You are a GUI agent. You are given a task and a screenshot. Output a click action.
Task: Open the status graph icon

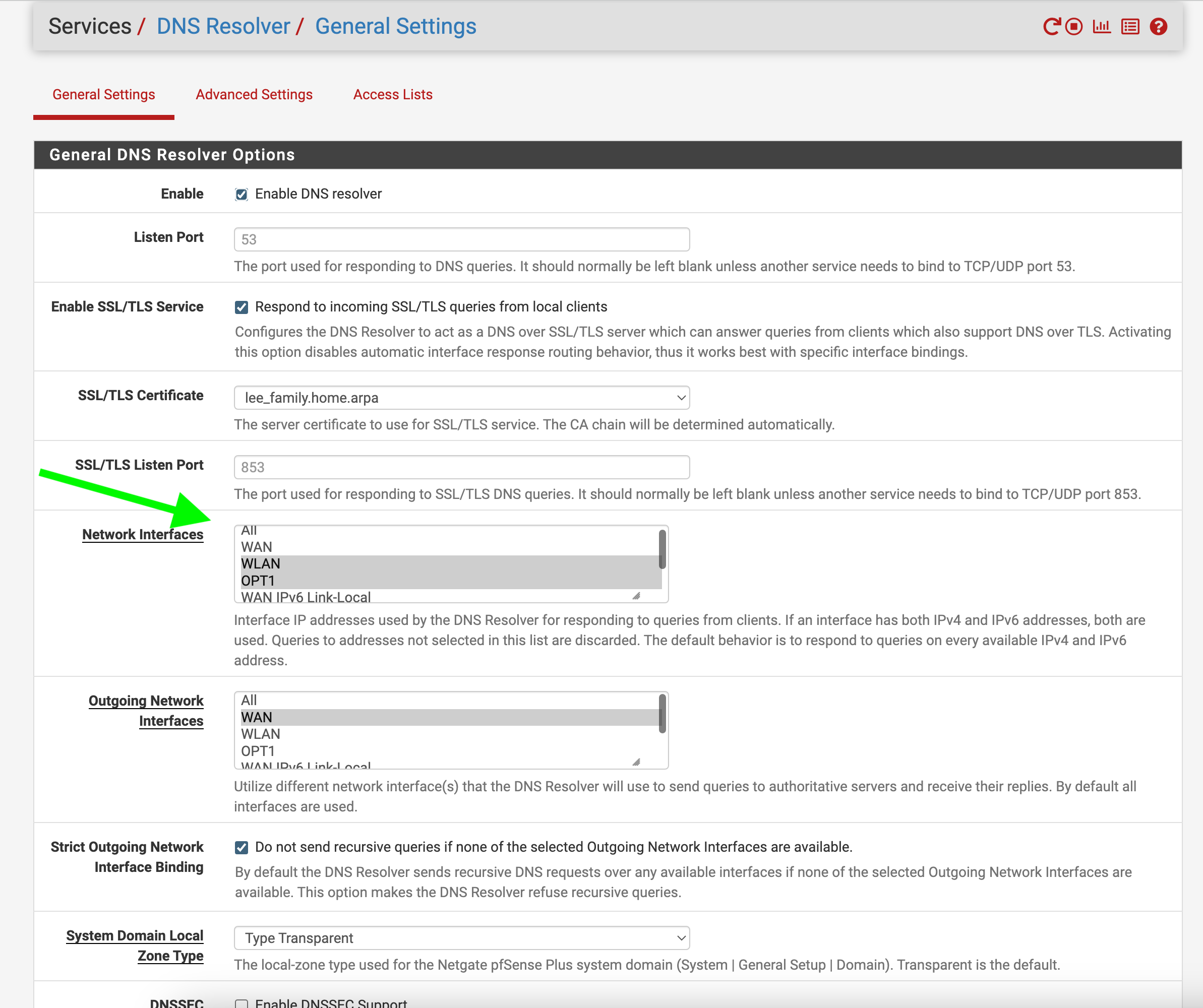[x=1102, y=26]
